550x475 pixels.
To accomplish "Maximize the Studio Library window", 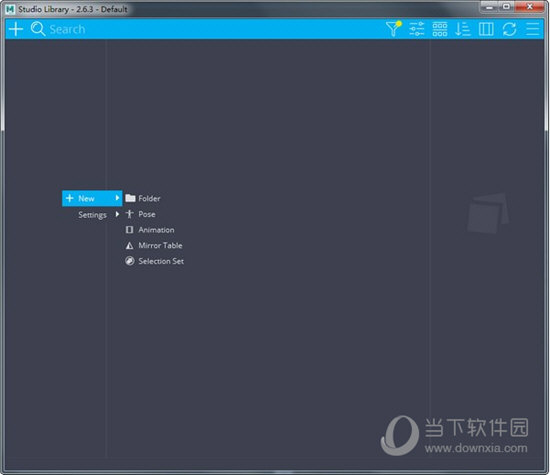I will pos(507,7).
